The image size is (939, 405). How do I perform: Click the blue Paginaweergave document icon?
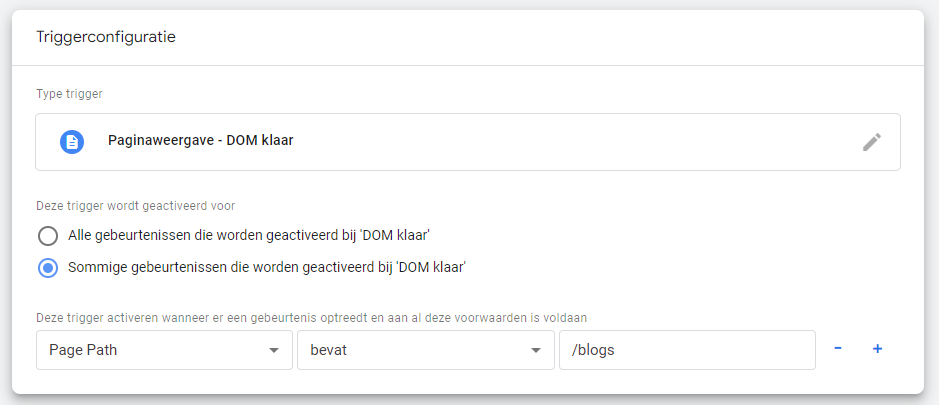click(x=72, y=142)
